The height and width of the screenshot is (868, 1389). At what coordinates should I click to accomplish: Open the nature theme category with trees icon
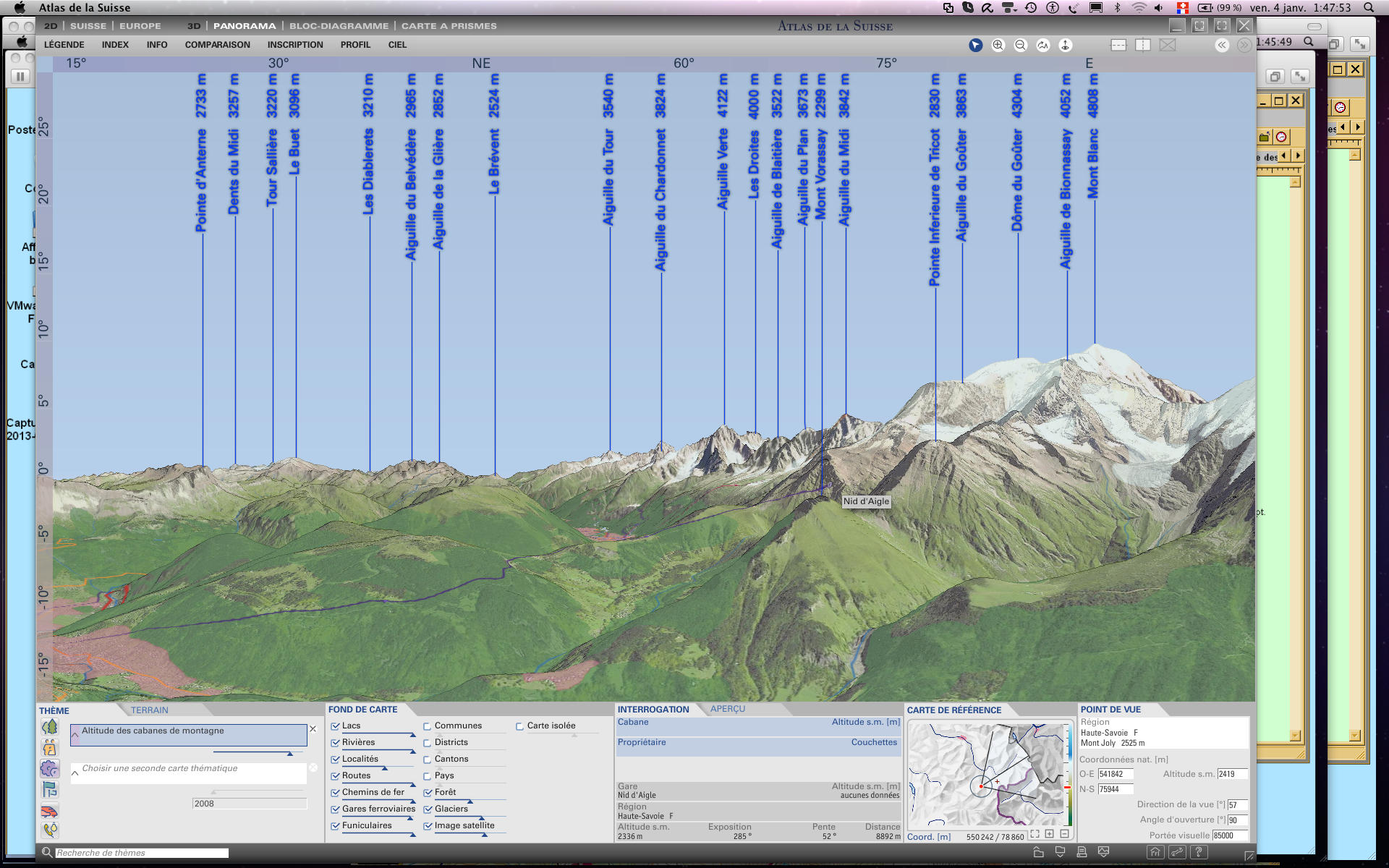[x=49, y=727]
